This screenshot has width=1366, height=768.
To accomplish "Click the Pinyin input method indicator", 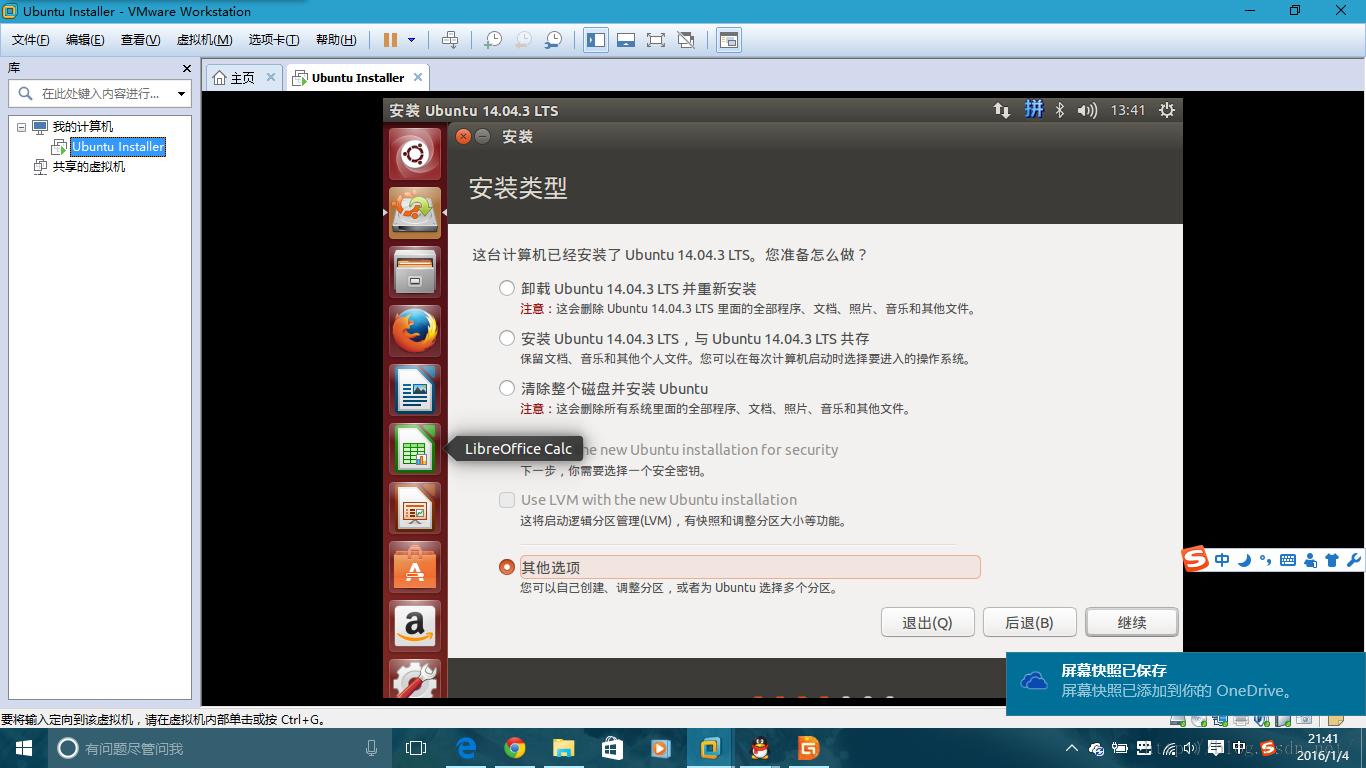I will [x=1033, y=109].
